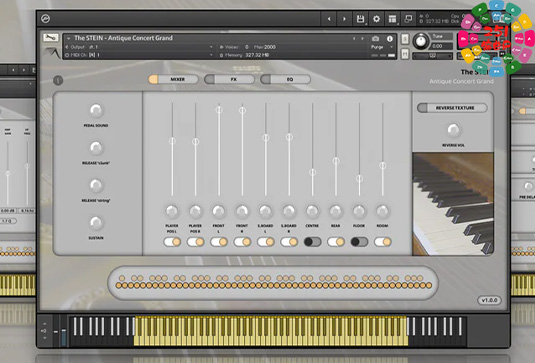Click the Centre pan knob
The width and height of the screenshot is (535, 363).
click(312, 211)
